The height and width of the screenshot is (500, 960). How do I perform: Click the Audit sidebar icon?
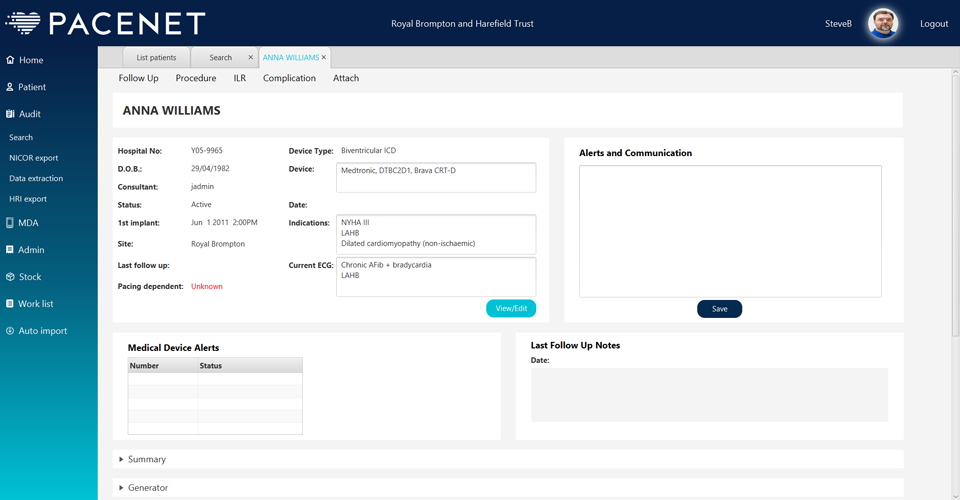click(x=10, y=115)
